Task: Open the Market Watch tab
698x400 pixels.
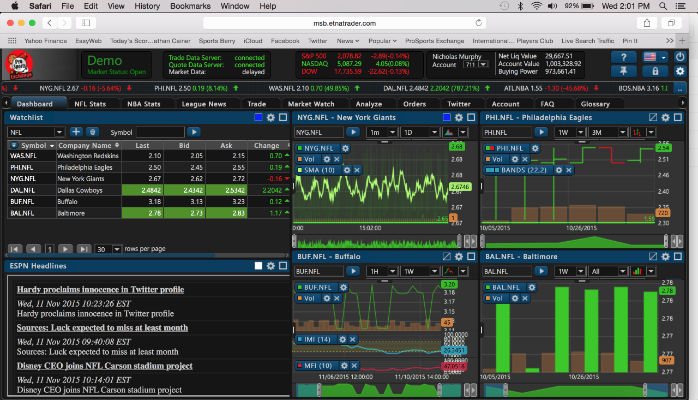Action: click(x=311, y=104)
